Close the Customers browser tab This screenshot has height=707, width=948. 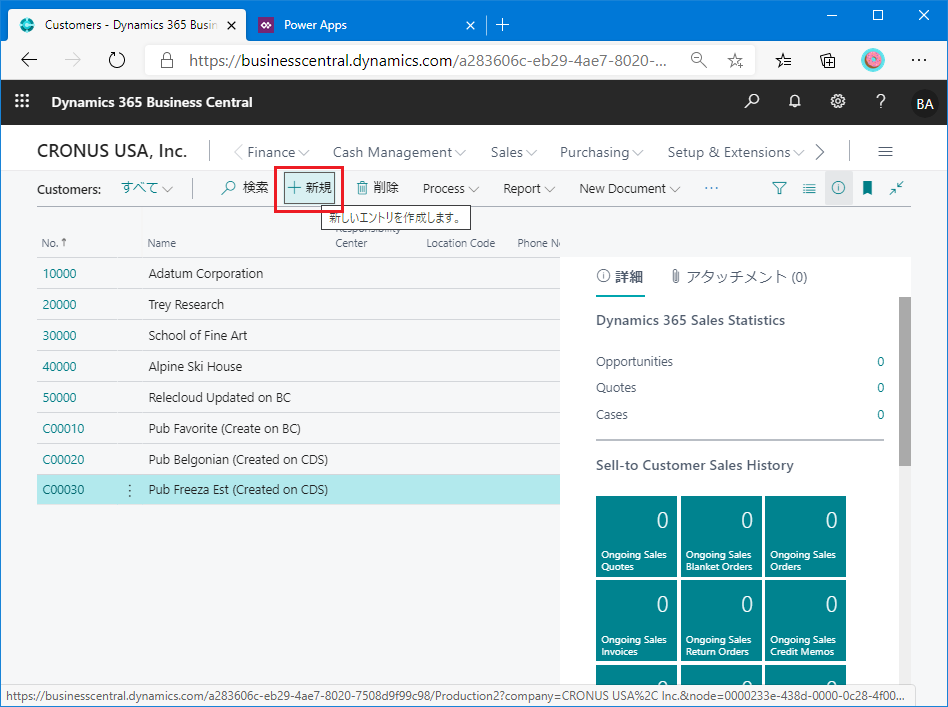pos(231,25)
